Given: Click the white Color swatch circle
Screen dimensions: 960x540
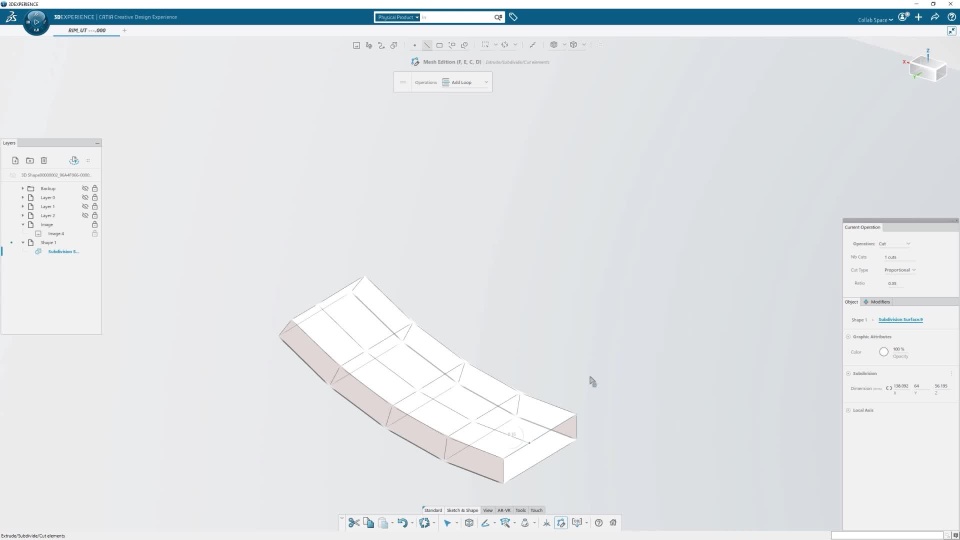Looking at the screenshot, I should (x=883, y=351).
